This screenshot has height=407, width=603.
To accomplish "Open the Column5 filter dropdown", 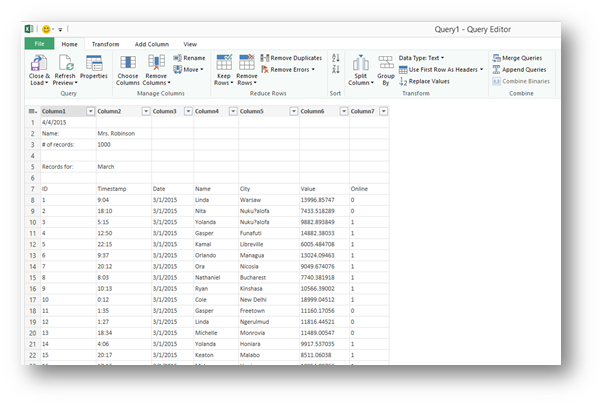I will pyautogui.click(x=293, y=111).
